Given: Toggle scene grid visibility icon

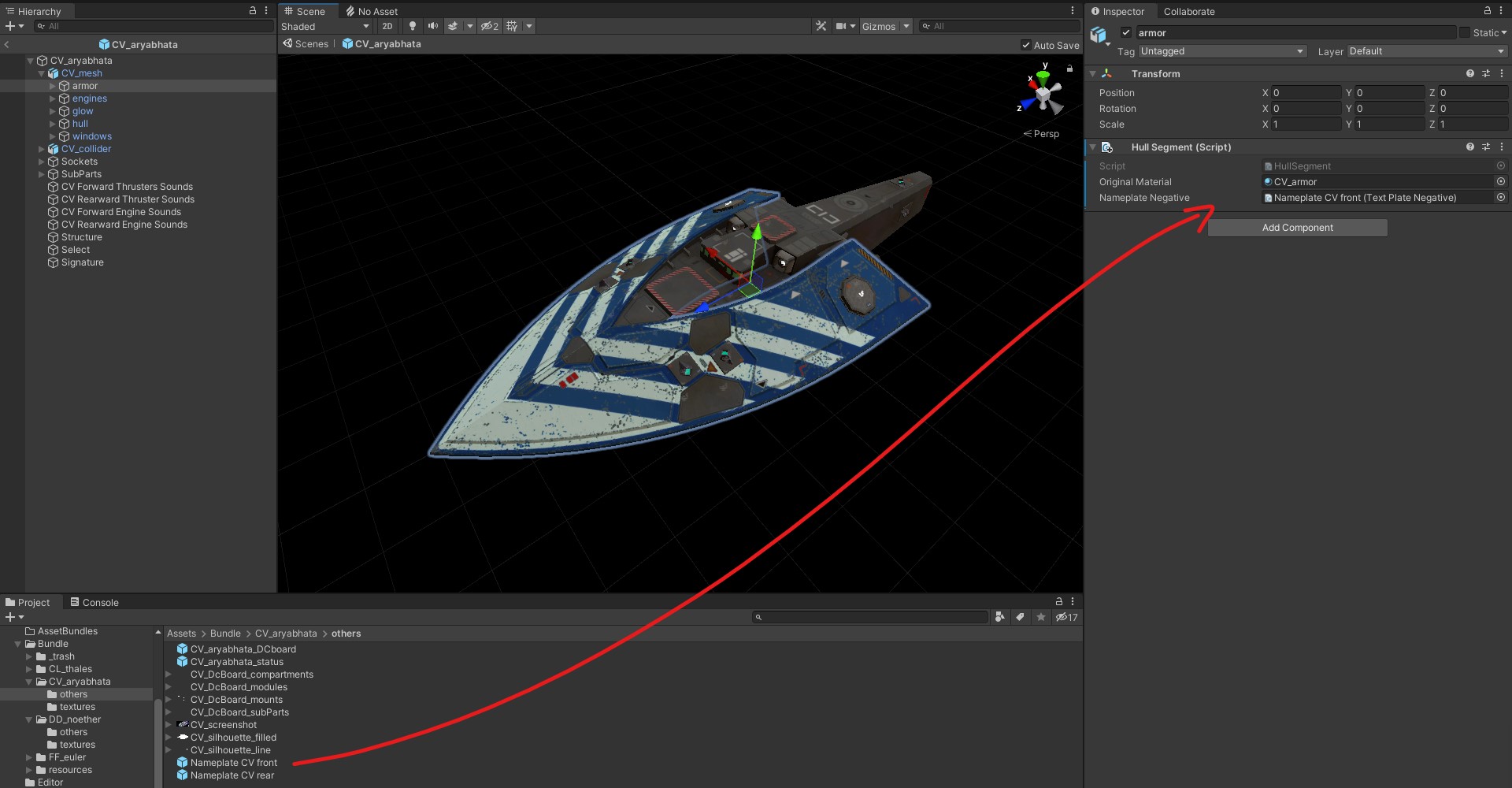Looking at the screenshot, I should pyautogui.click(x=512, y=26).
